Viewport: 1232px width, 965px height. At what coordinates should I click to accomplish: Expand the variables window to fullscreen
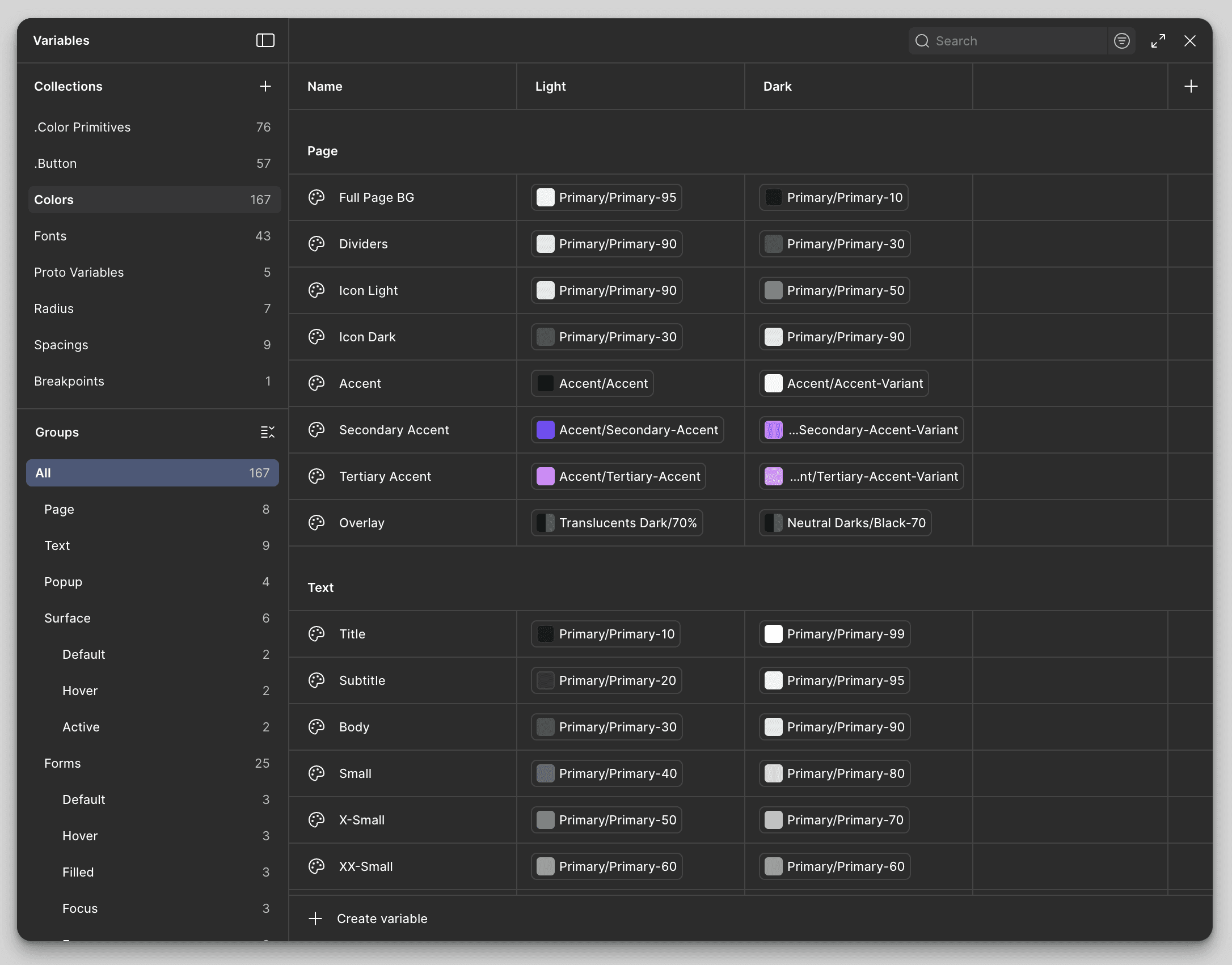pyautogui.click(x=1158, y=41)
